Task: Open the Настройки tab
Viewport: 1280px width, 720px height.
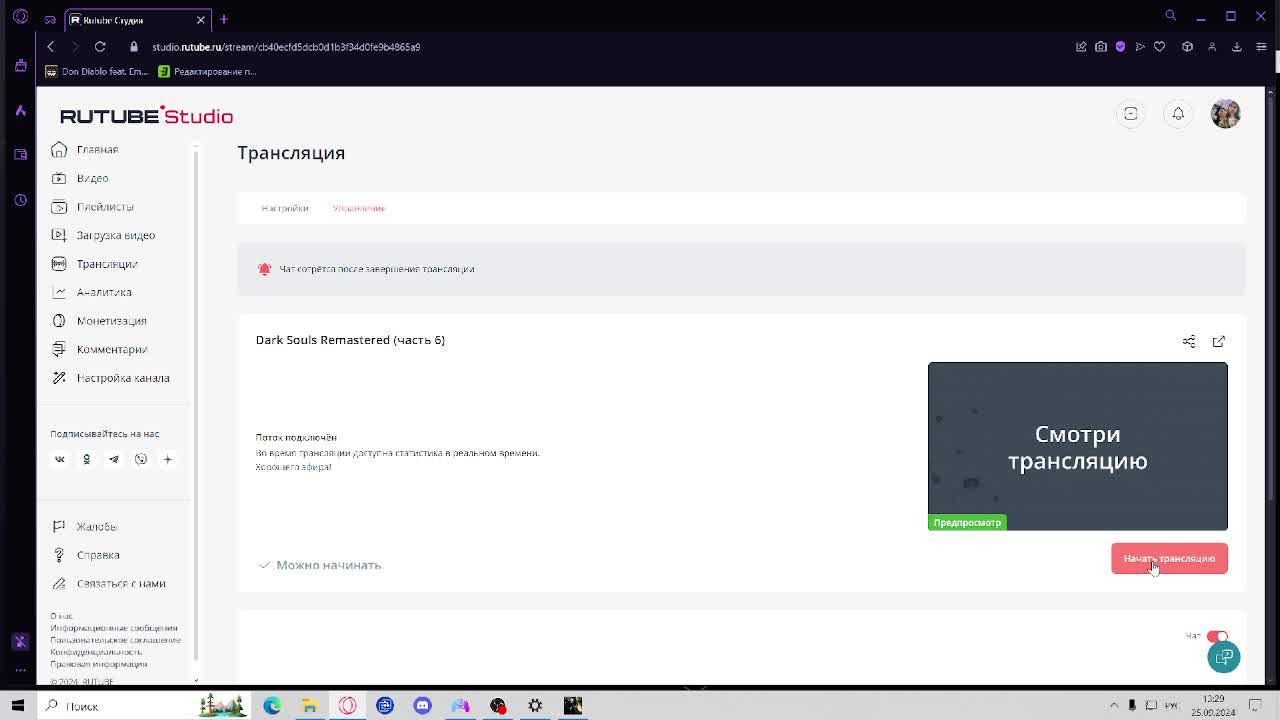Action: [285, 208]
